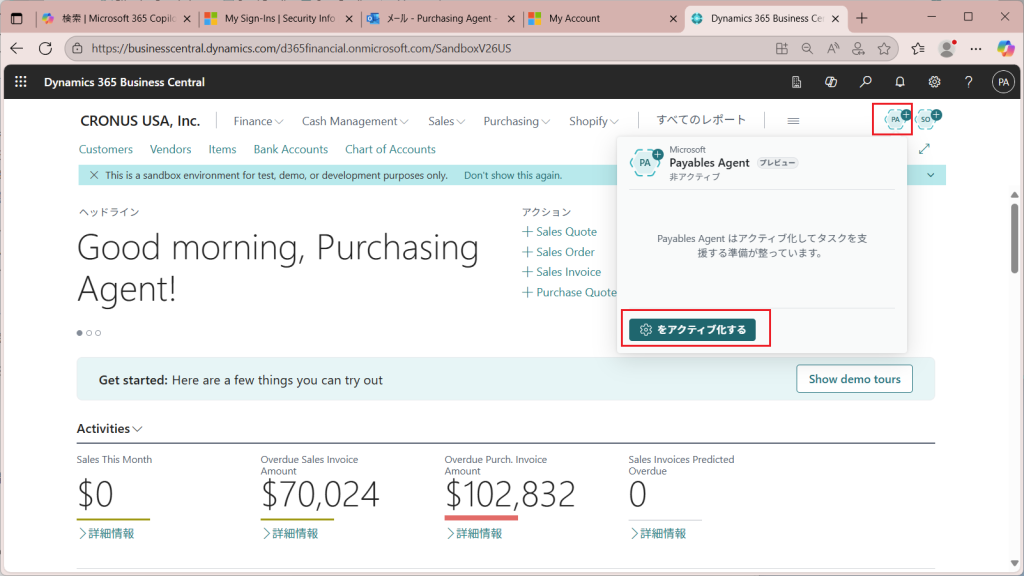Create a new Sales Invoice
Screen dimensions: 1024x576
(x=562, y=272)
